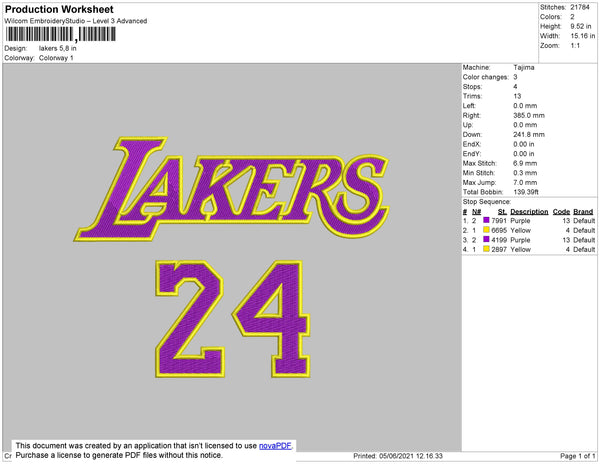600x464 pixels.
Task: Click the Height value 9.52 in
Action: (580, 26)
